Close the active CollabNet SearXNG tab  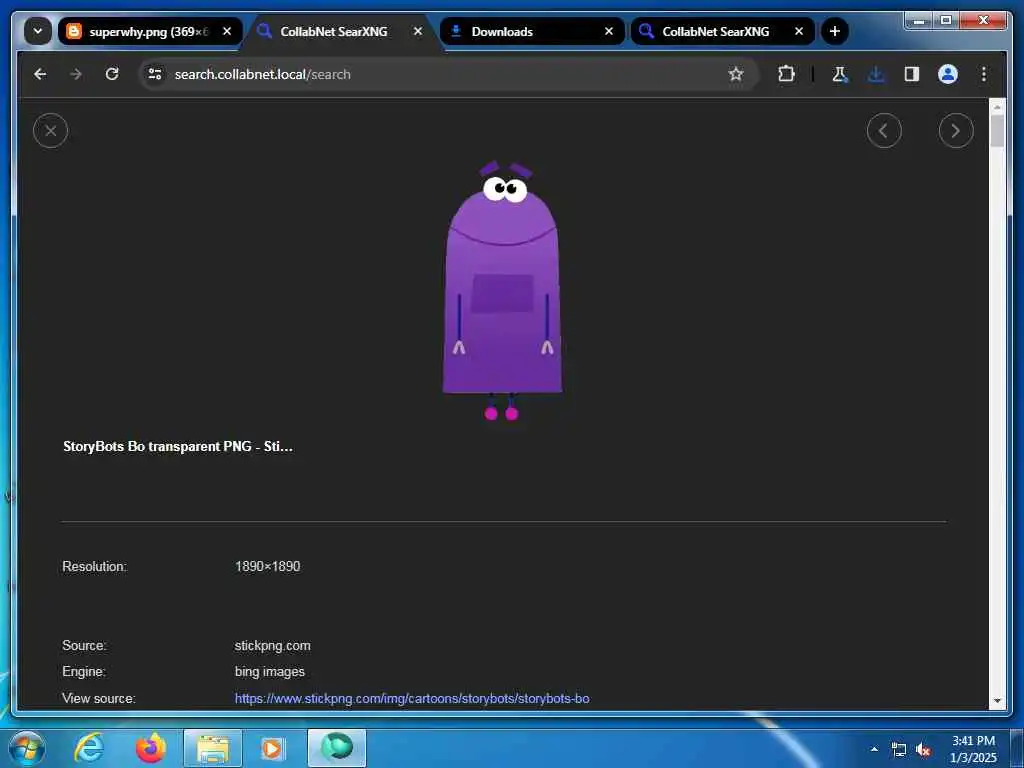pos(418,31)
